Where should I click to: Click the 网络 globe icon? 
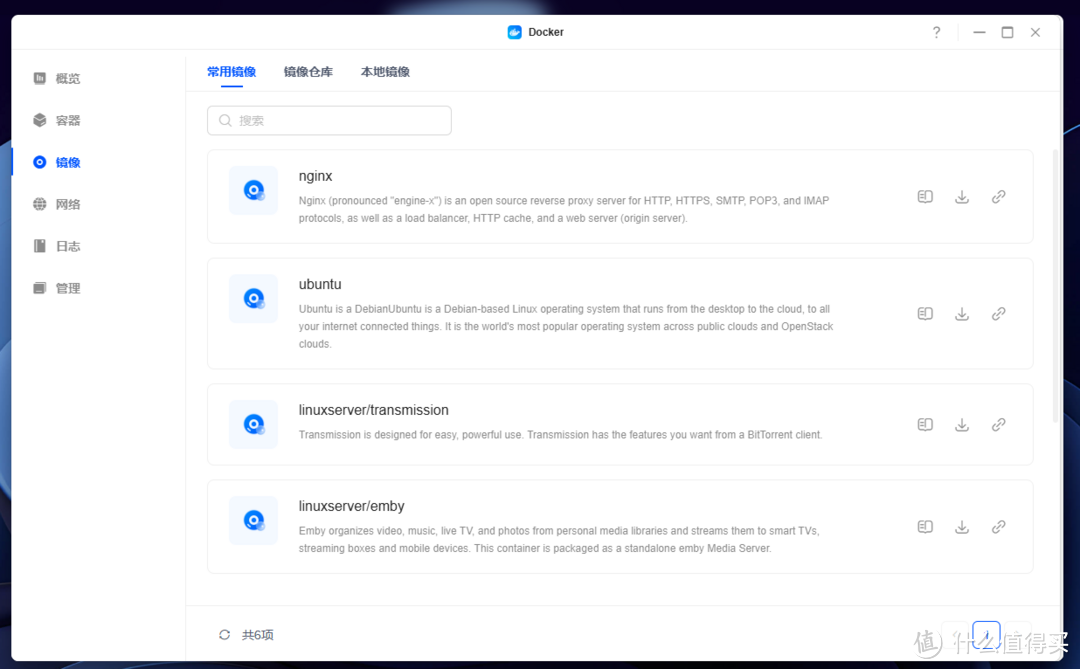pyautogui.click(x=40, y=205)
